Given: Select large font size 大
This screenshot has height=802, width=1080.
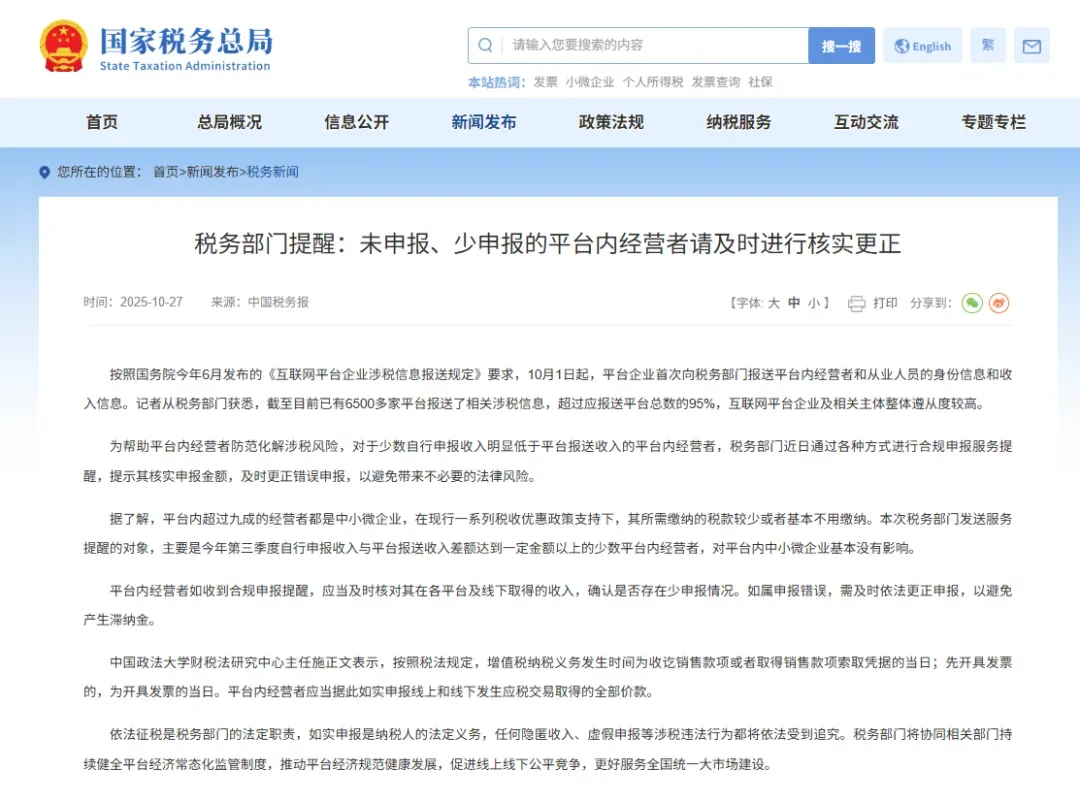Looking at the screenshot, I should tap(773, 303).
